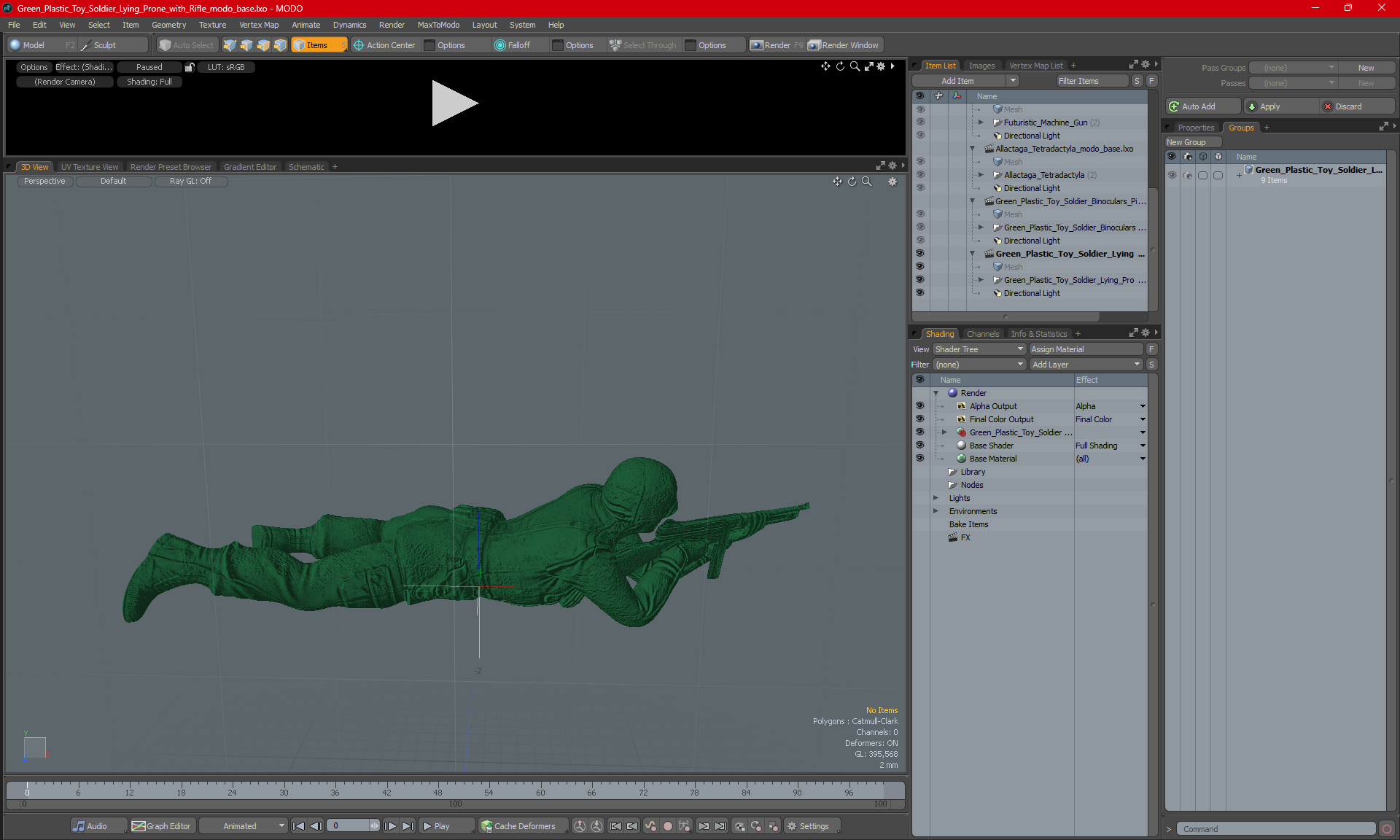
Task: Open the Add Layer dropdown
Action: point(1086,365)
